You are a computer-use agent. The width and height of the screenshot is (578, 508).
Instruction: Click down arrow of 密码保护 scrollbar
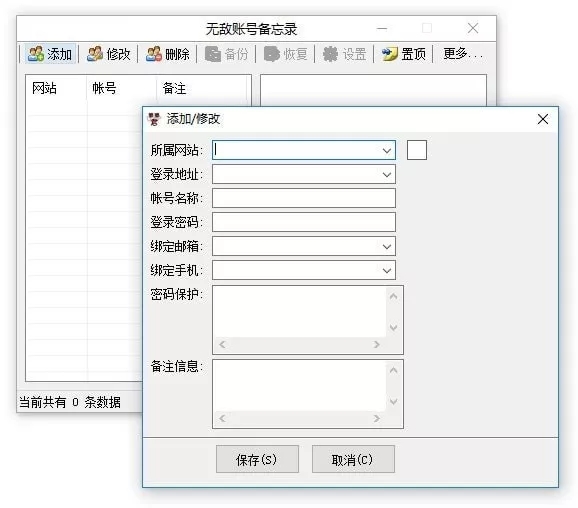[x=394, y=327]
